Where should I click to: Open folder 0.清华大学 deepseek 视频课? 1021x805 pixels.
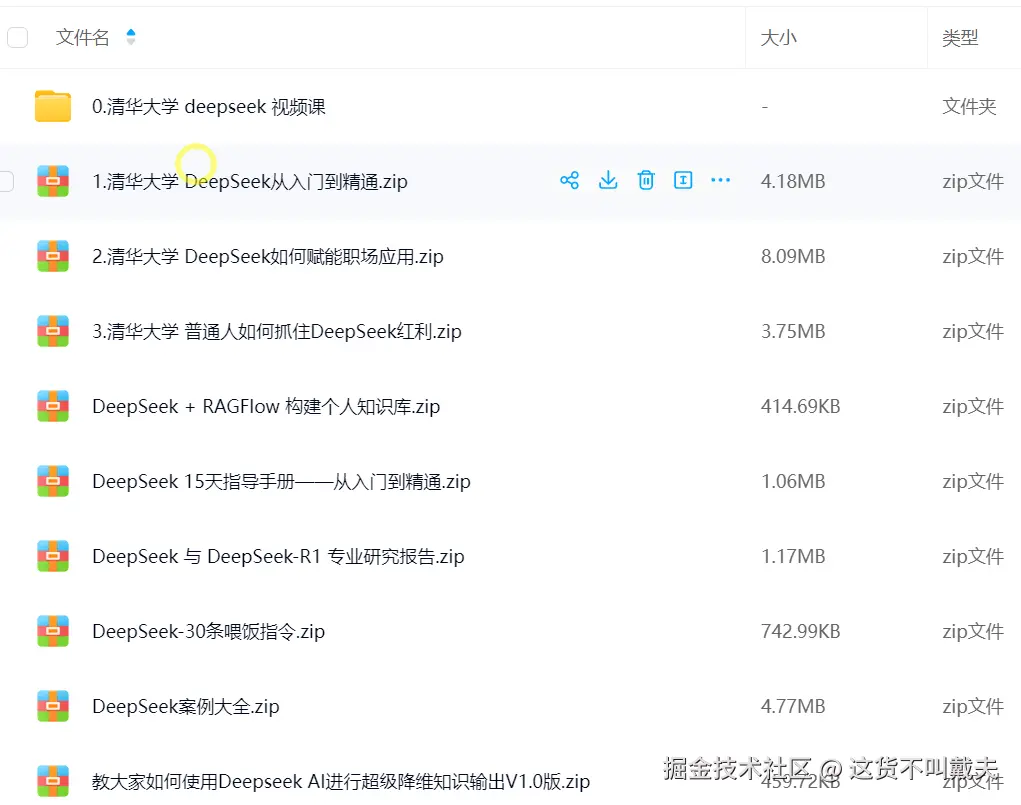[208, 106]
